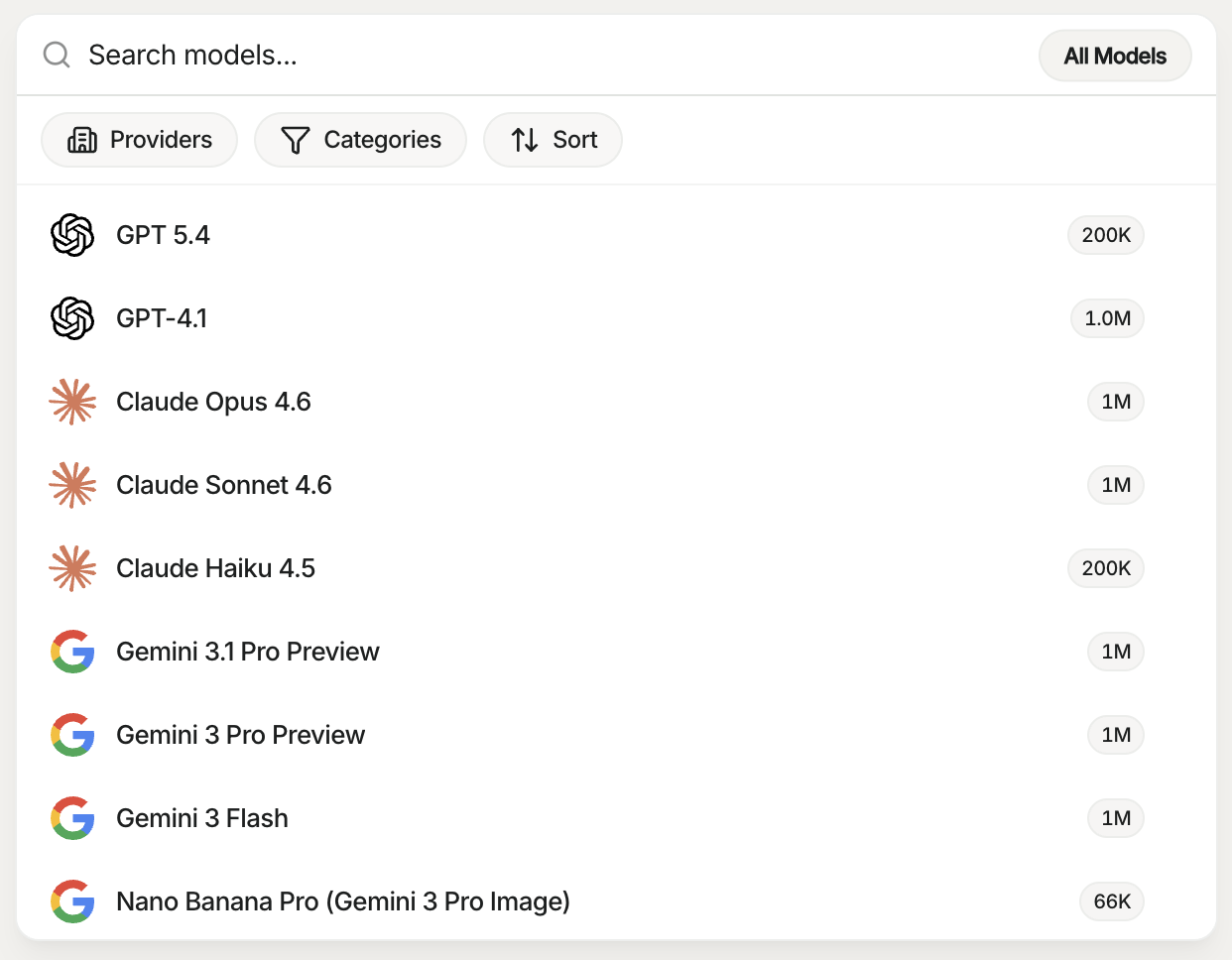Select the Claude Opus 4.6 model
The height and width of the screenshot is (960, 1232).
coord(213,402)
